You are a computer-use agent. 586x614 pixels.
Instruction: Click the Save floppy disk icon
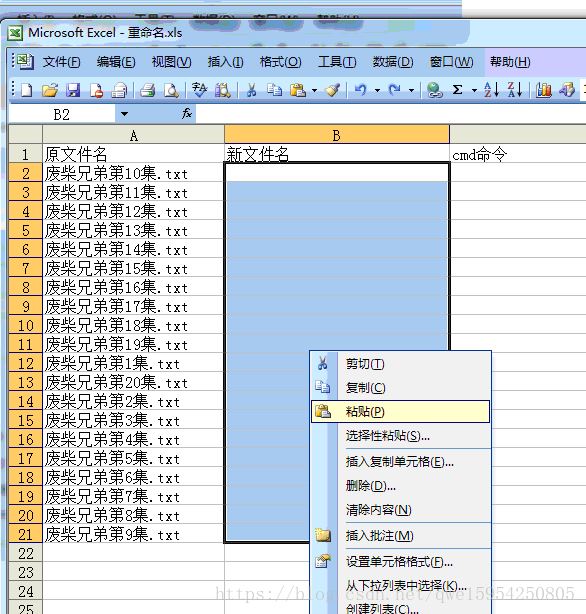tap(73, 90)
